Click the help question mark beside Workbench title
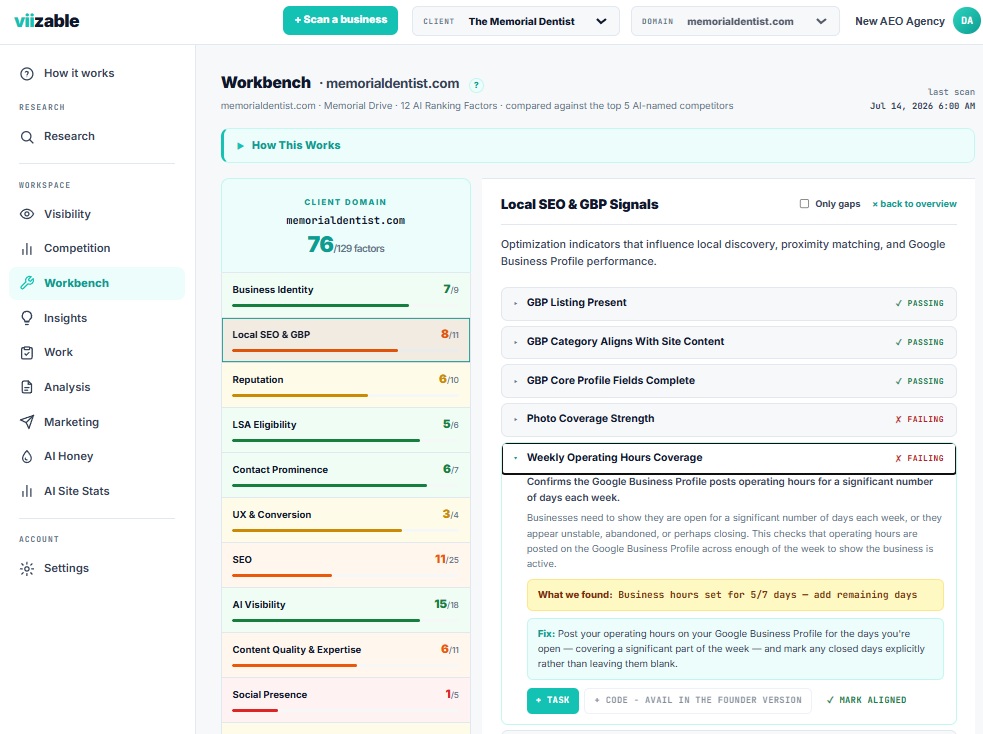The height and width of the screenshot is (734, 983). [x=476, y=85]
